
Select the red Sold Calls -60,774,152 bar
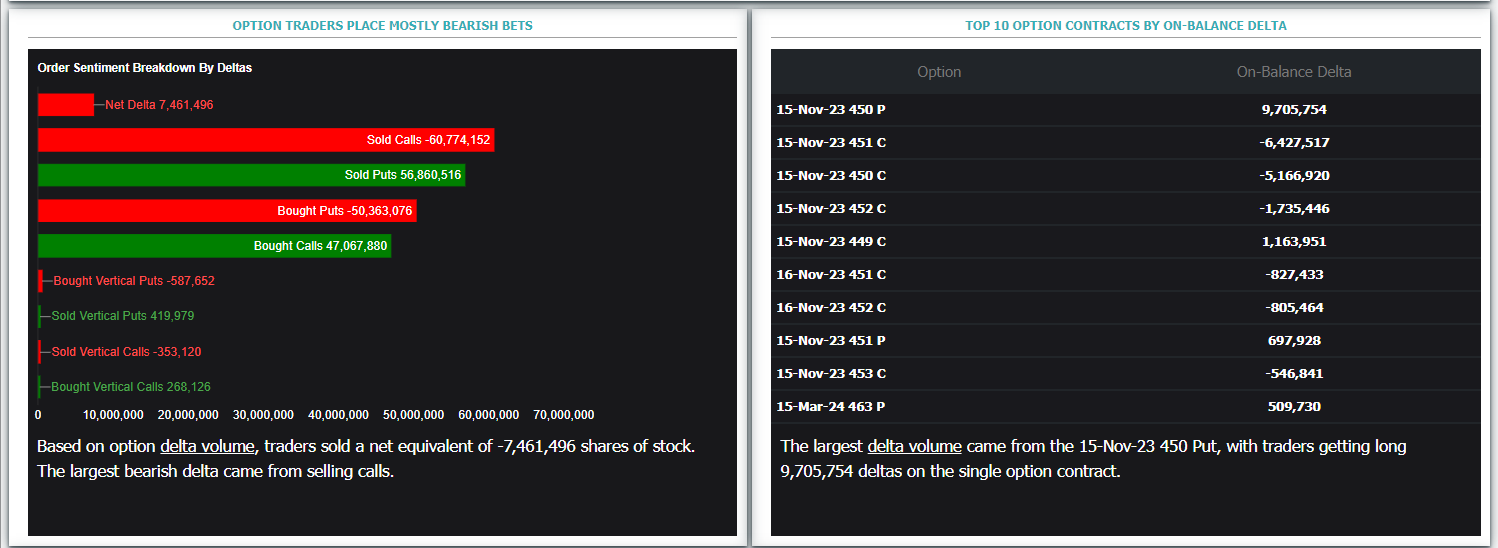tap(266, 140)
